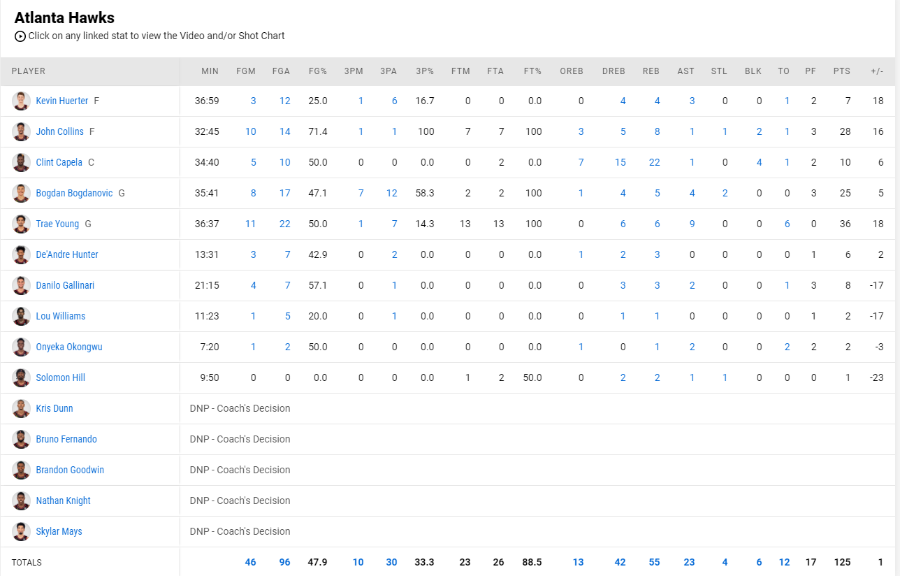The image size is (900, 576).
Task: Click Kris Dunn's DNP - Coach's Decision text
Action: point(240,408)
